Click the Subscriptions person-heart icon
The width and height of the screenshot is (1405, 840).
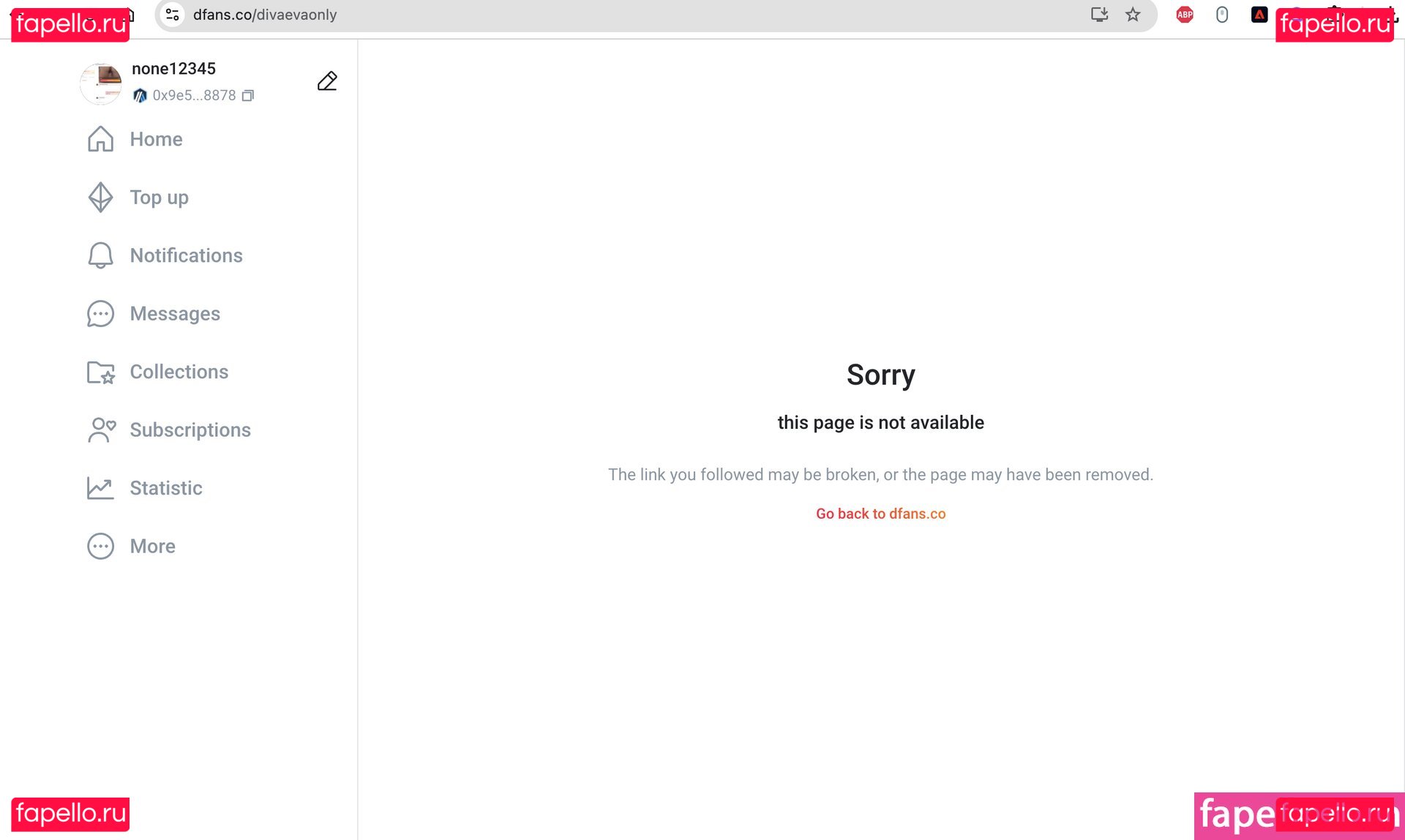(x=102, y=430)
